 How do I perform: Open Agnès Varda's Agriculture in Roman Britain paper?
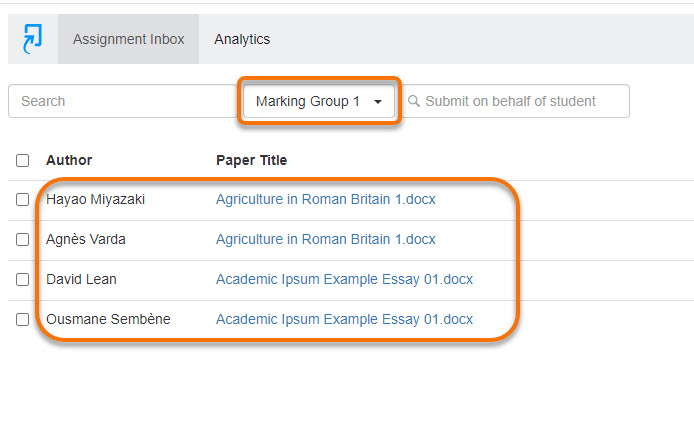[x=326, y=239]
